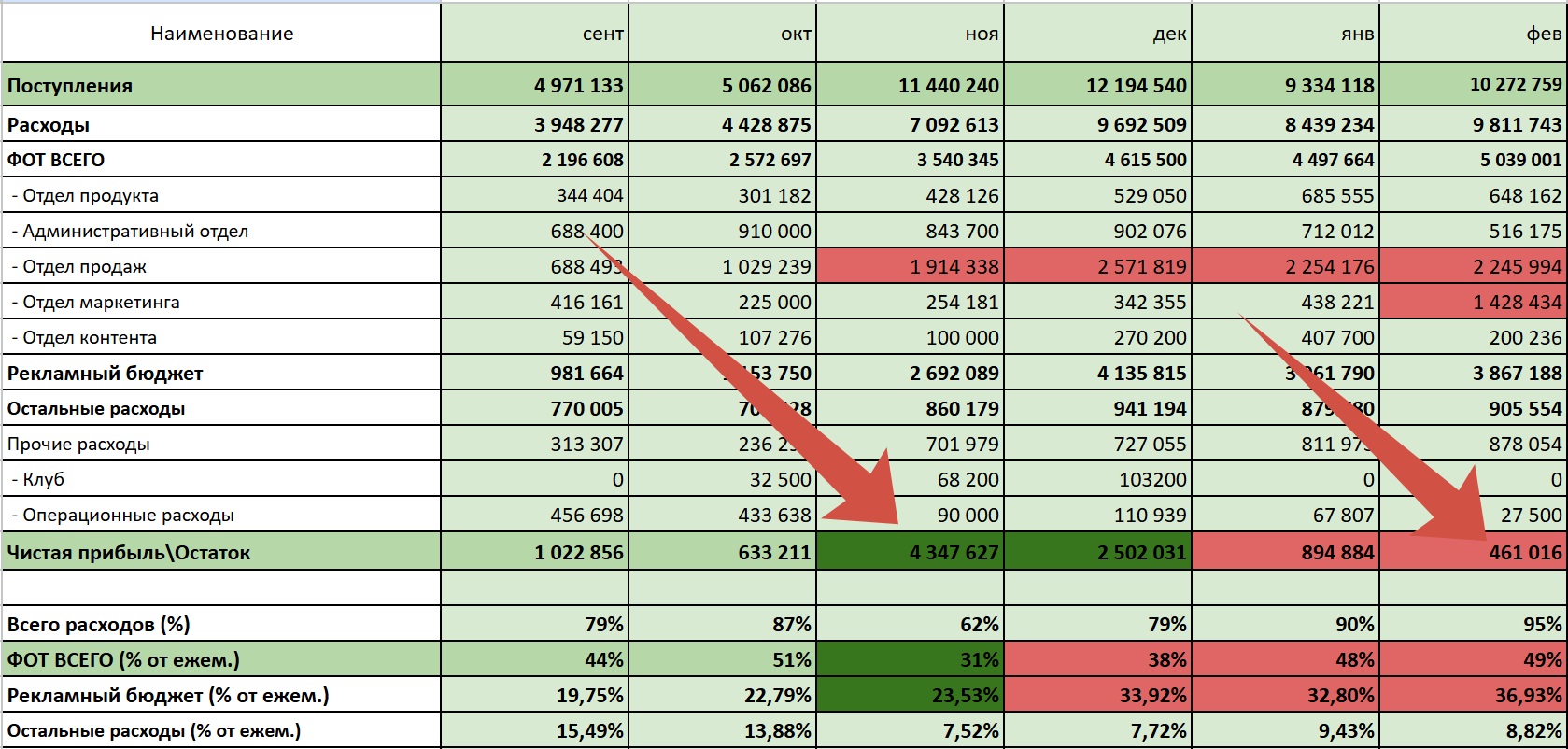
Task: Select the red profit cell 894 884
Action: coord(1286,552)
